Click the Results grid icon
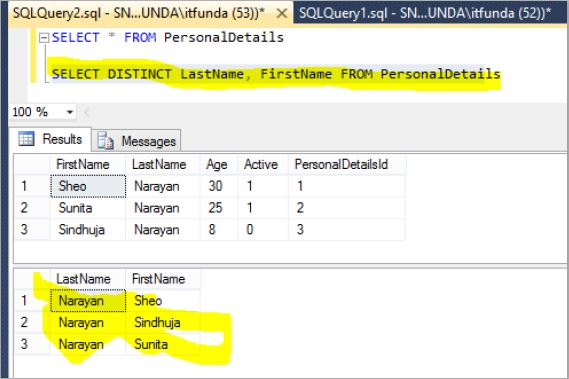The height and width of the screenshot is (379, 569). coord(26,139)
